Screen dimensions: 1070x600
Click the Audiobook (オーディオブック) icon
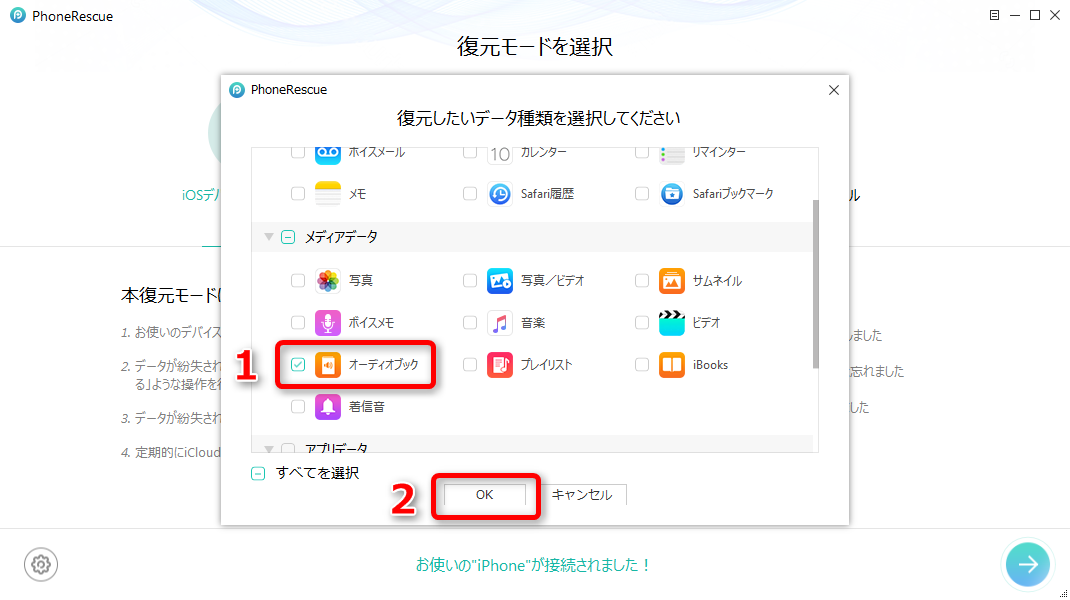point(328,365)
